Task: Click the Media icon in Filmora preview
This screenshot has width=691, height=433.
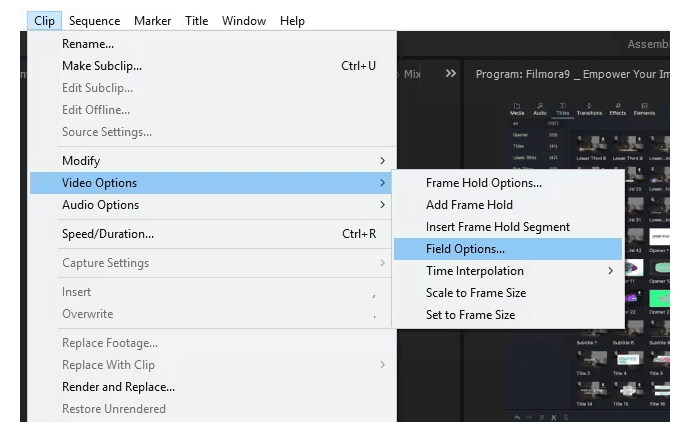Action: pos(517,108)
